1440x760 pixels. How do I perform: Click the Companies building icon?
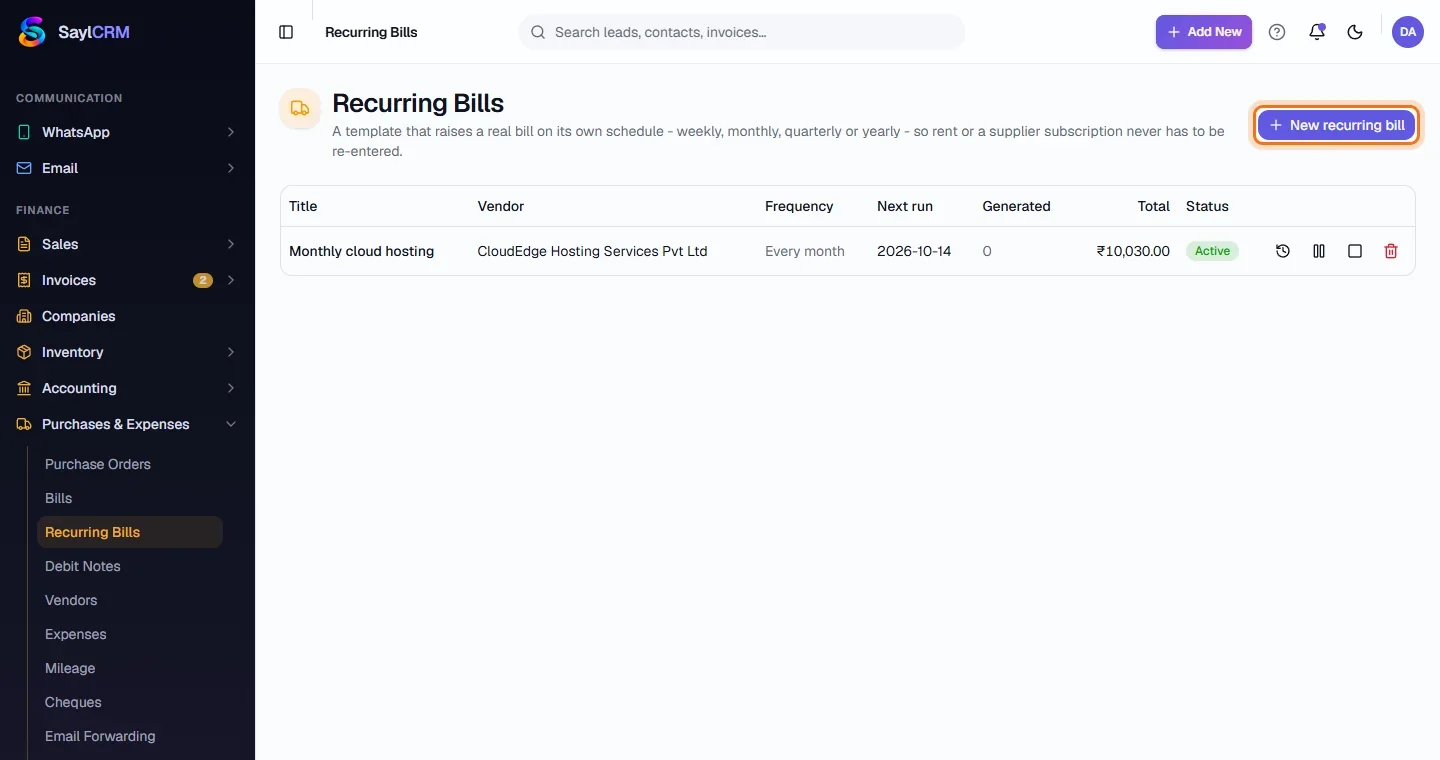pos(24,316)
